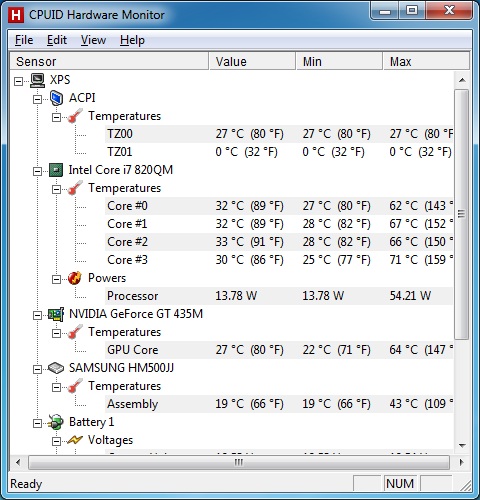Select the Assembly temperature row
Viewport: 480px width, 500px height.
coord(279,404)
